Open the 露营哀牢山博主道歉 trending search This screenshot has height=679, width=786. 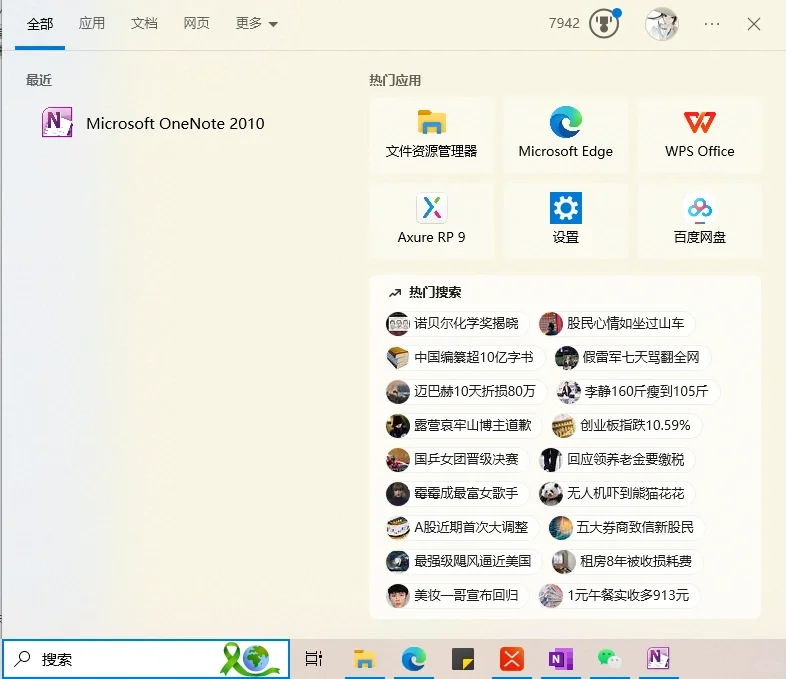tap(463, 425)
